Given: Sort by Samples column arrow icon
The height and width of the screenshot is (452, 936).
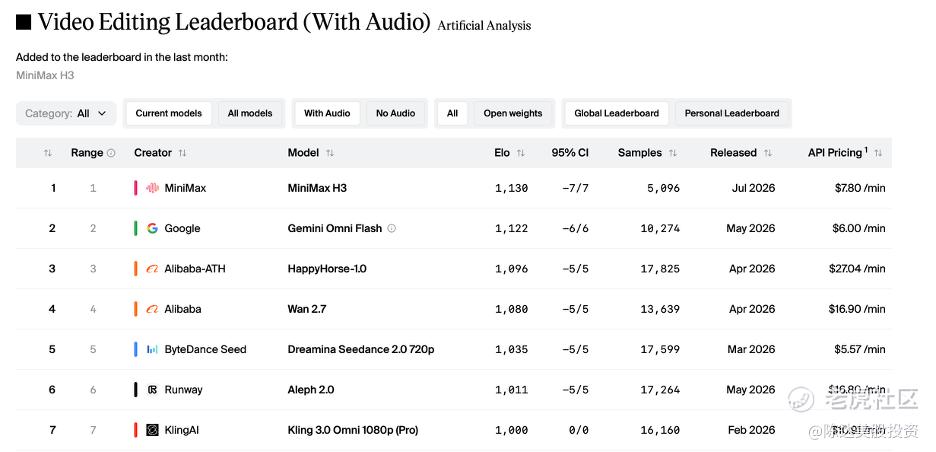Looking at the screenshot, I should (673, 153).
